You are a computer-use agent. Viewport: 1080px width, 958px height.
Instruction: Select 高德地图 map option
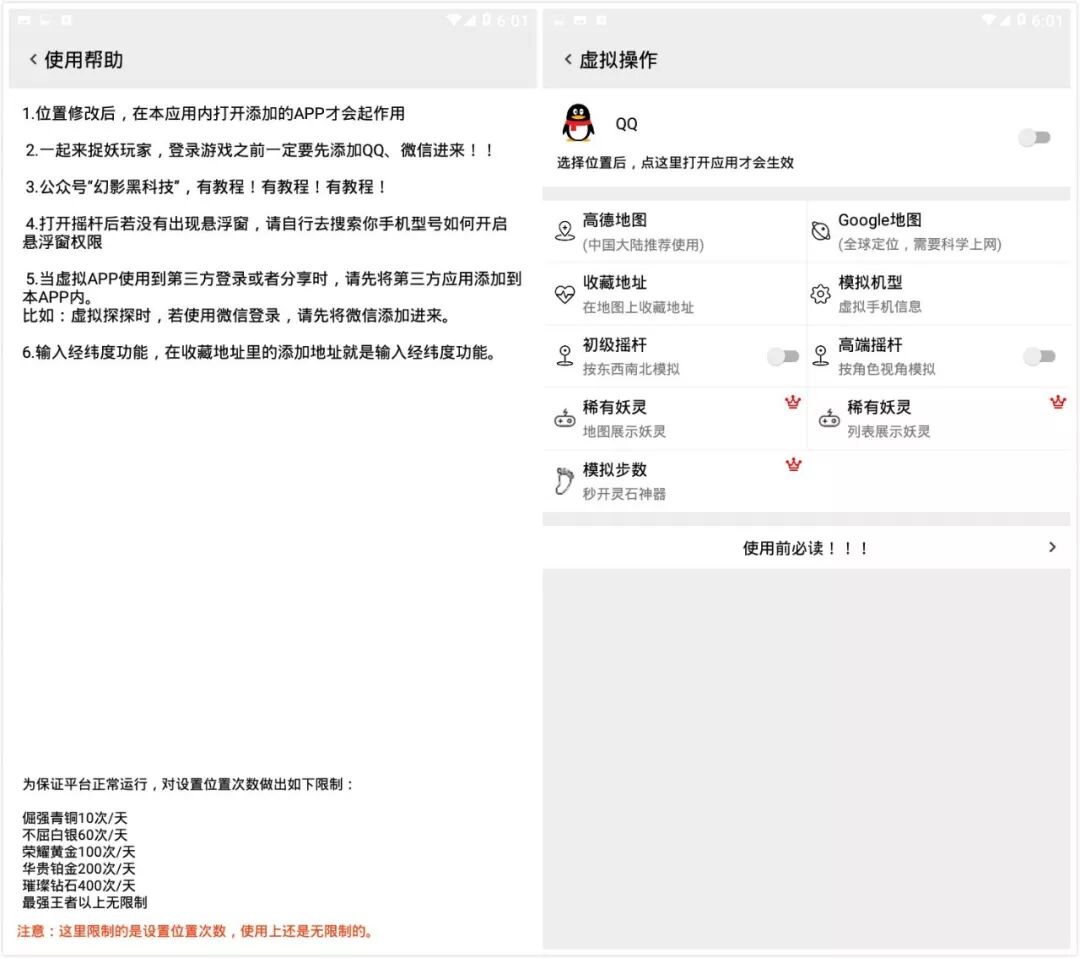tap(674, 231)
